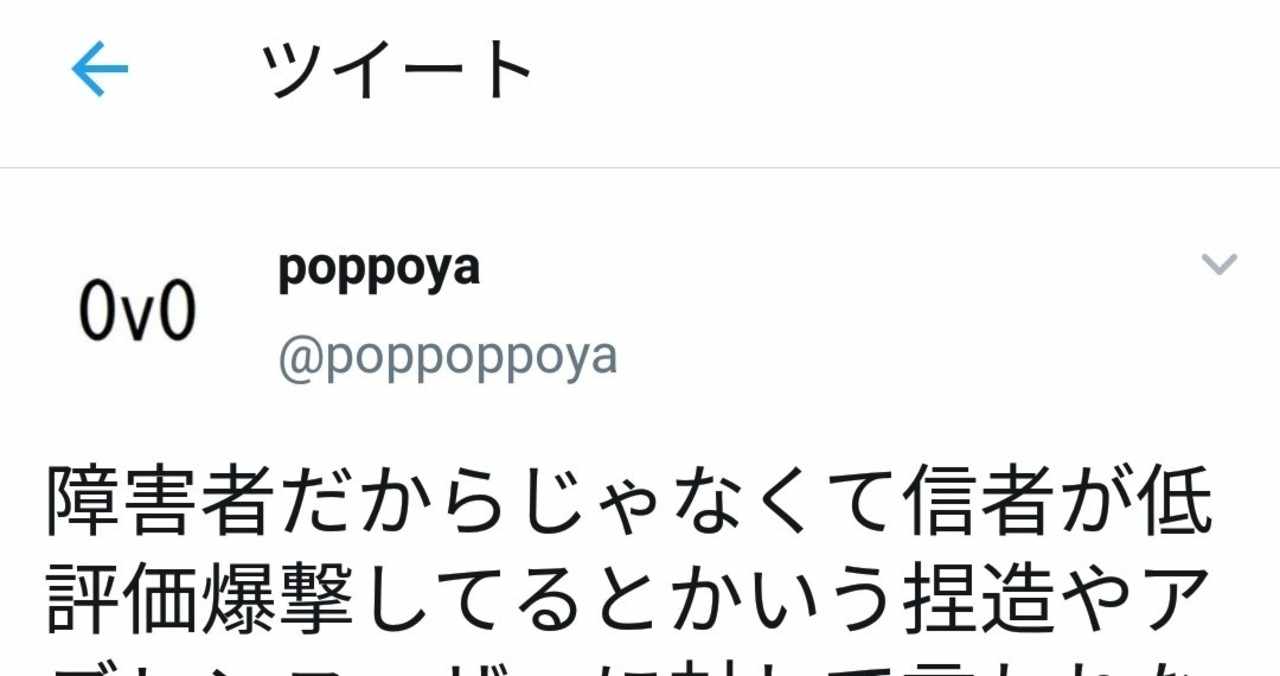1280x676 pixels.
Task: Open the tweet options chevron menu
Action: [1218, 264]
